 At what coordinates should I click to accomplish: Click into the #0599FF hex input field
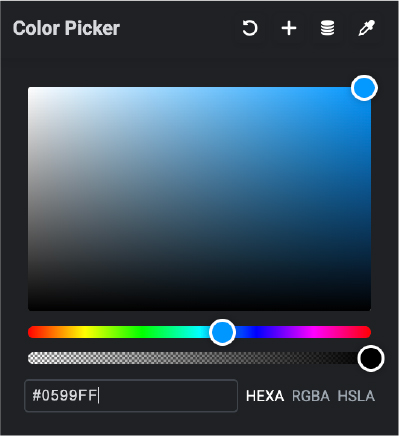[131, 396]
